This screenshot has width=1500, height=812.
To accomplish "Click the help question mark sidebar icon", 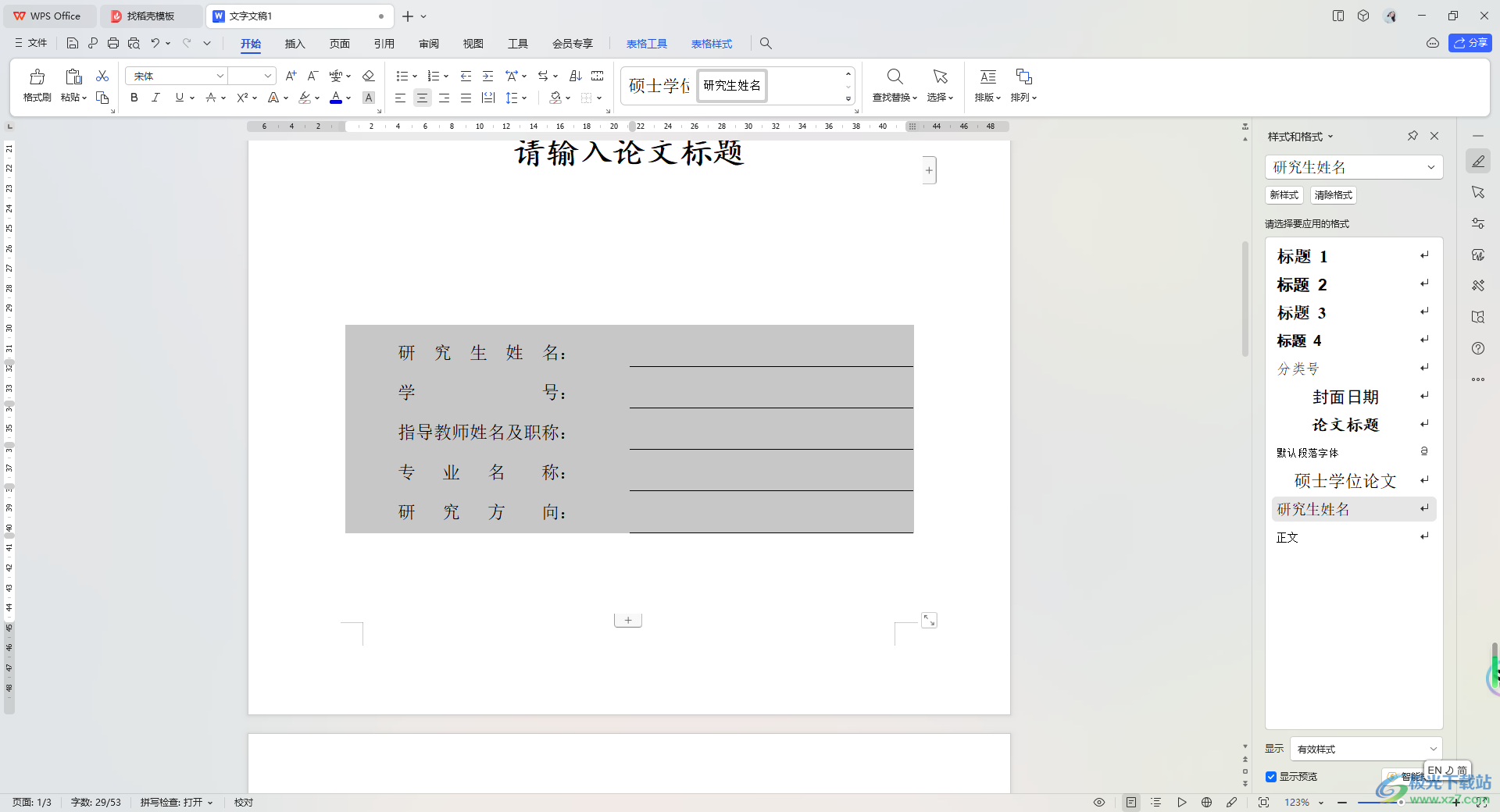I will [x=1478, y=348].
